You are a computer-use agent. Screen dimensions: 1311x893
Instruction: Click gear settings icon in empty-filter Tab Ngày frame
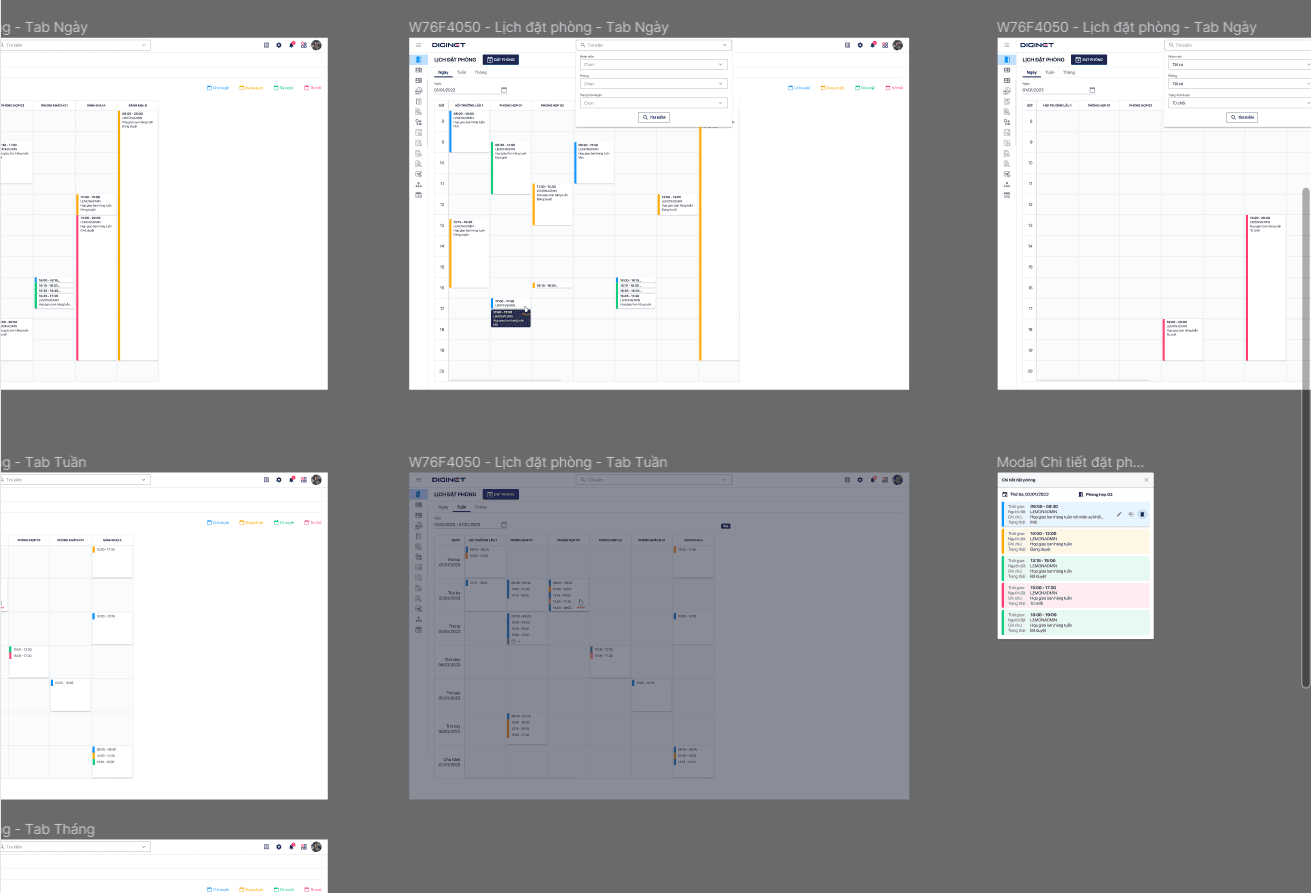(860, 45)
